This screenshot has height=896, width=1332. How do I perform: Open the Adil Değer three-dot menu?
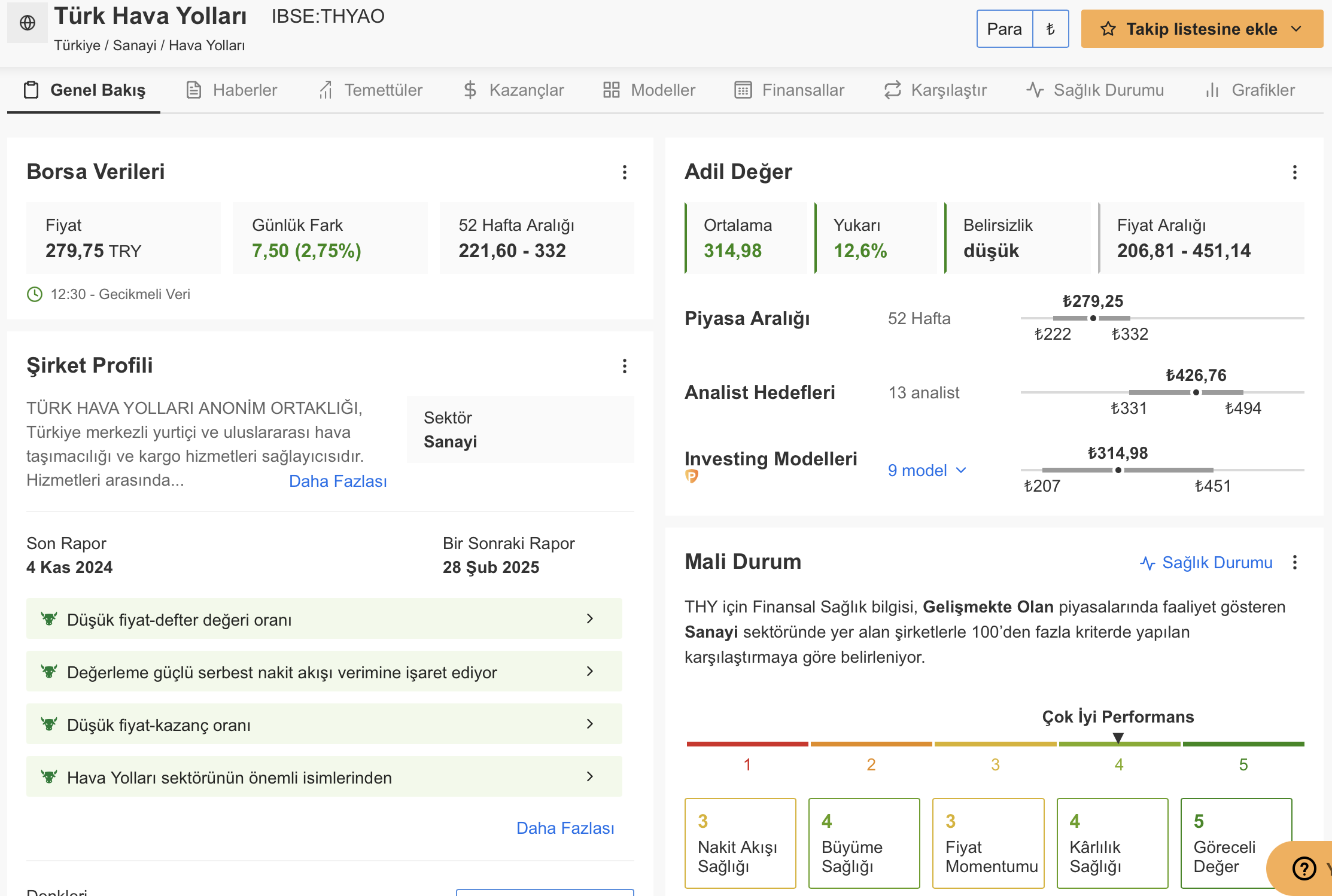[1294, 172]
